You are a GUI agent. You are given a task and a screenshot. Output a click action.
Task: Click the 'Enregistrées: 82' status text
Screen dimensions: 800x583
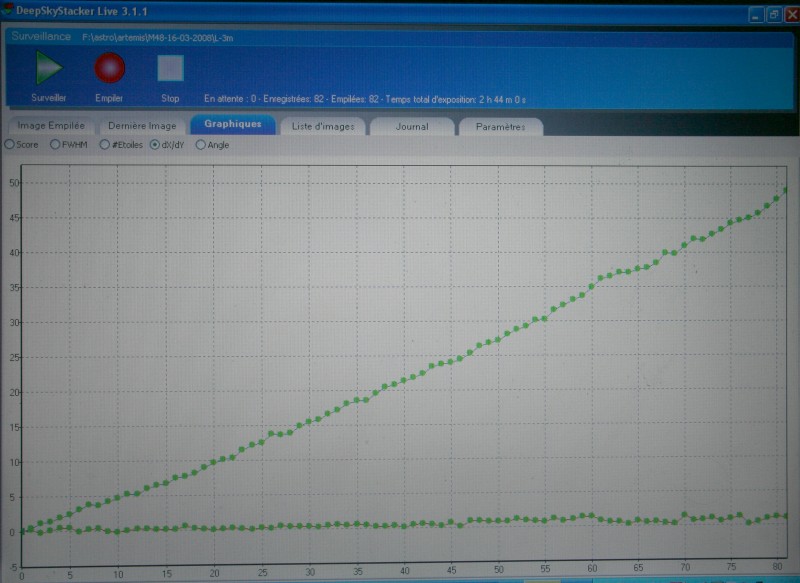293,99
